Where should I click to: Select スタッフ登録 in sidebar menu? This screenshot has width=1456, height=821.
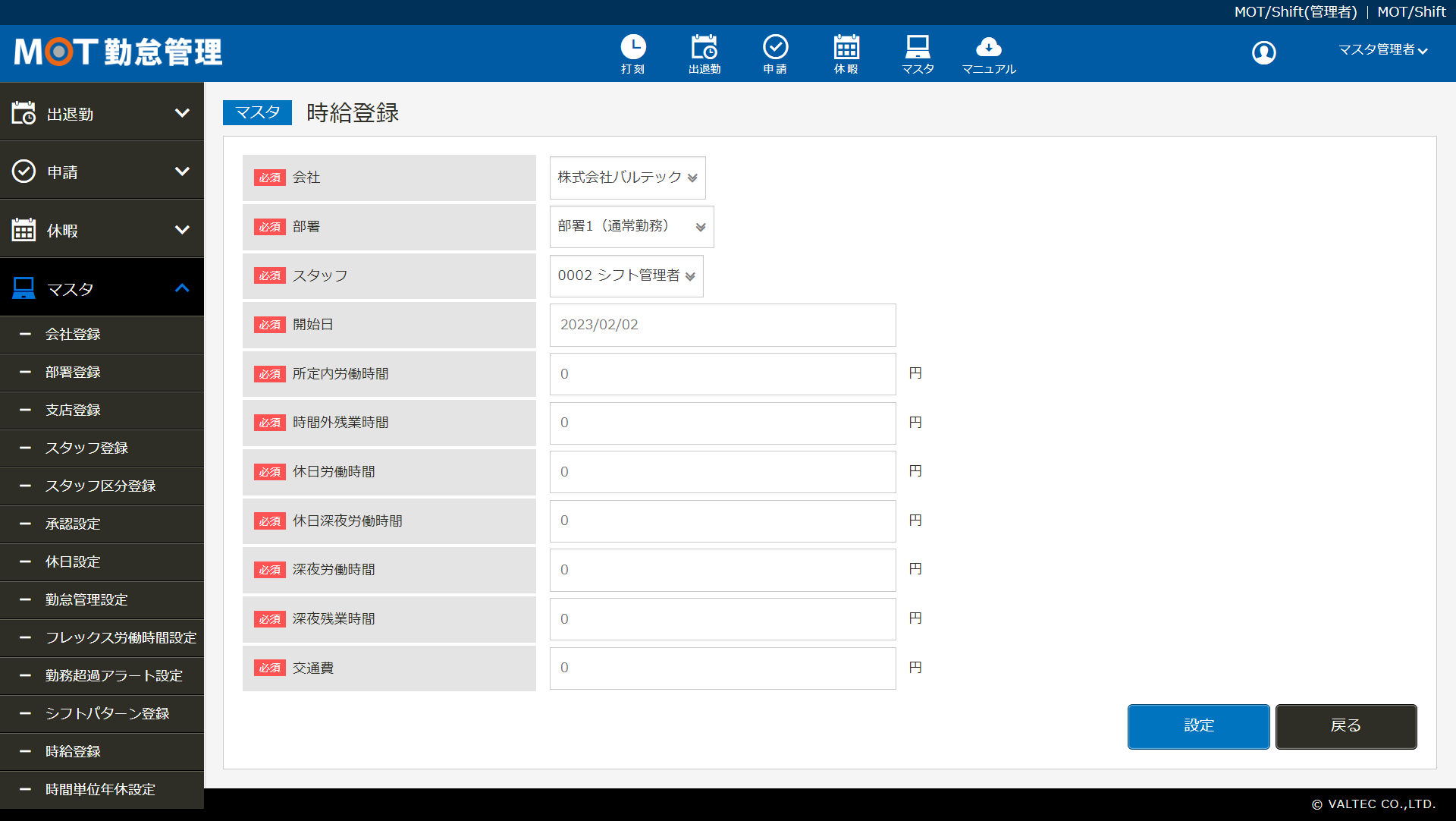pos(102,448)
